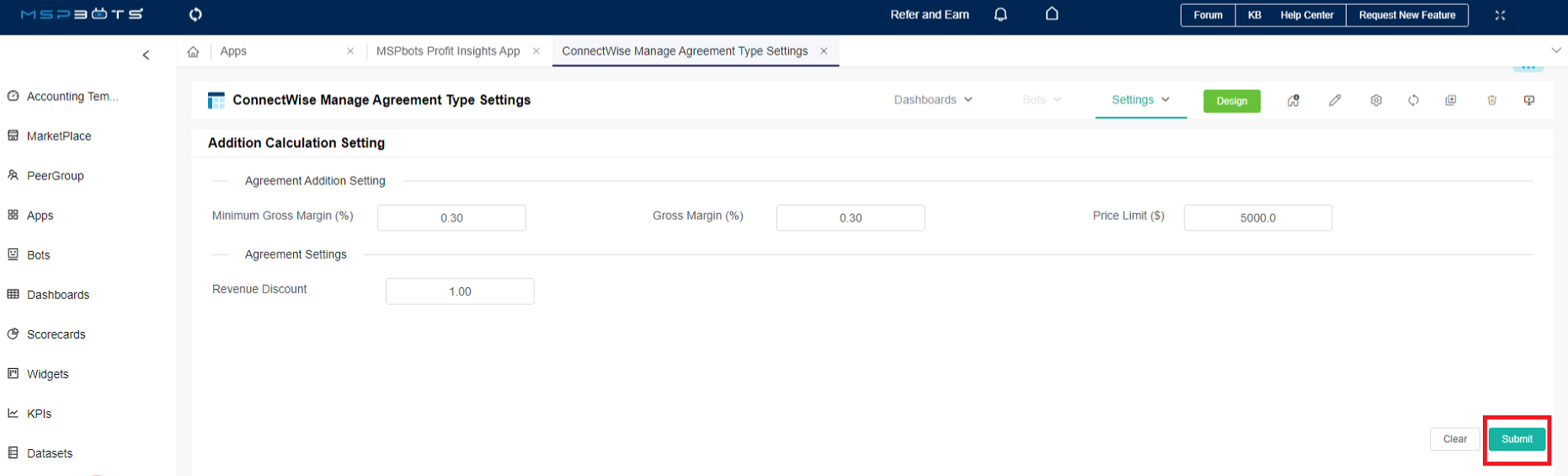Switch to MSPbots Profit Insights App tab

(448, 51)
